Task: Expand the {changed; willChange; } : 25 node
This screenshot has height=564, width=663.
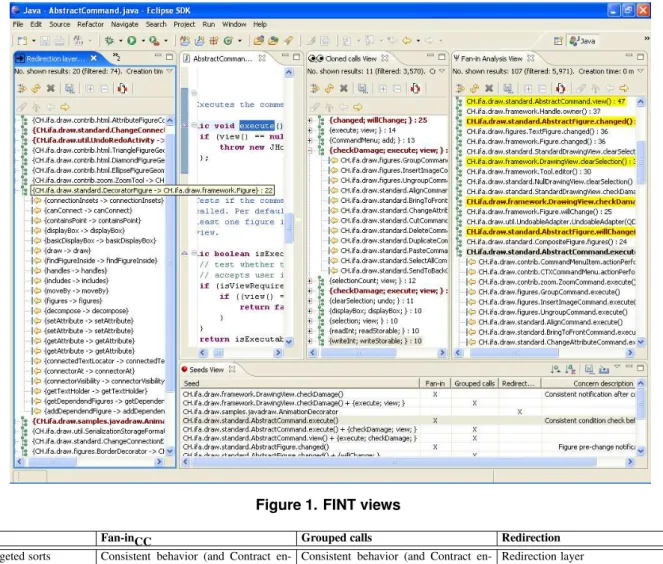Action: click(310, 120)
